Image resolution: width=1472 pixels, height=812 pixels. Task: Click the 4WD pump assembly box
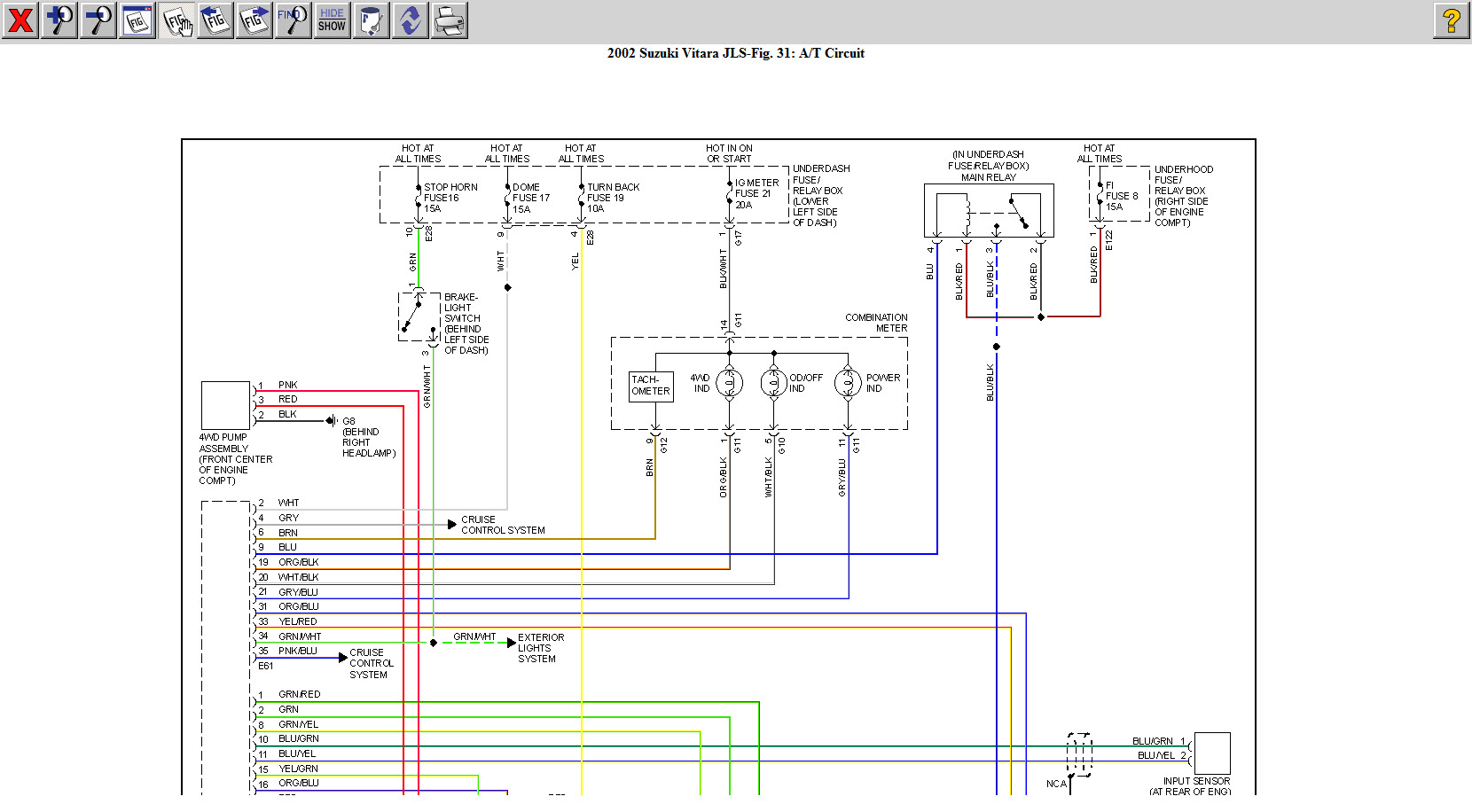click(x=225, y=405)
